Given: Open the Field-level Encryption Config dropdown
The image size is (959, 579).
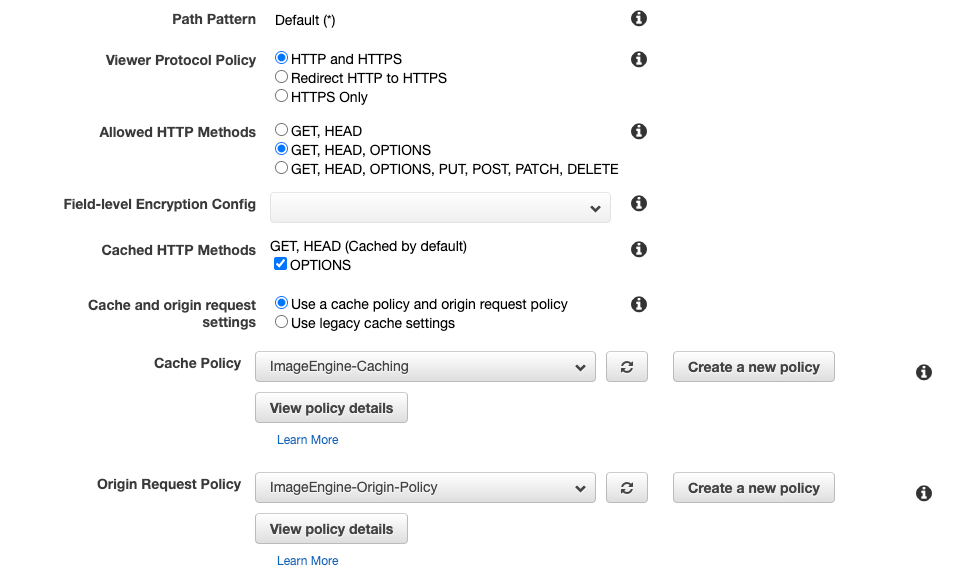Looking at the screenshot, I should [x=440, y=207].
